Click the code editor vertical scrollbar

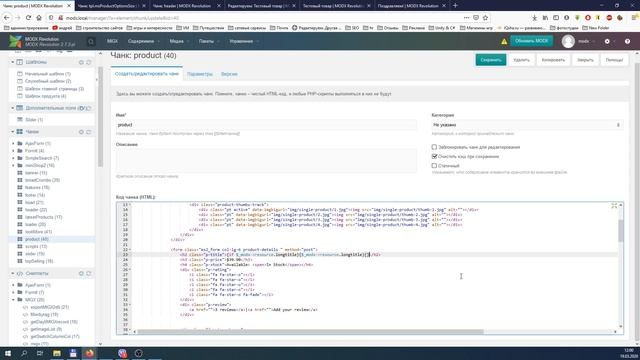621,231
